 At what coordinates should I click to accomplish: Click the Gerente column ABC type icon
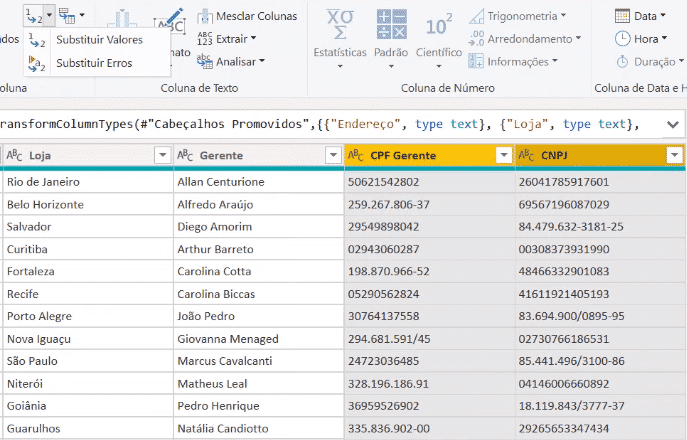click(x=185, y=155)
